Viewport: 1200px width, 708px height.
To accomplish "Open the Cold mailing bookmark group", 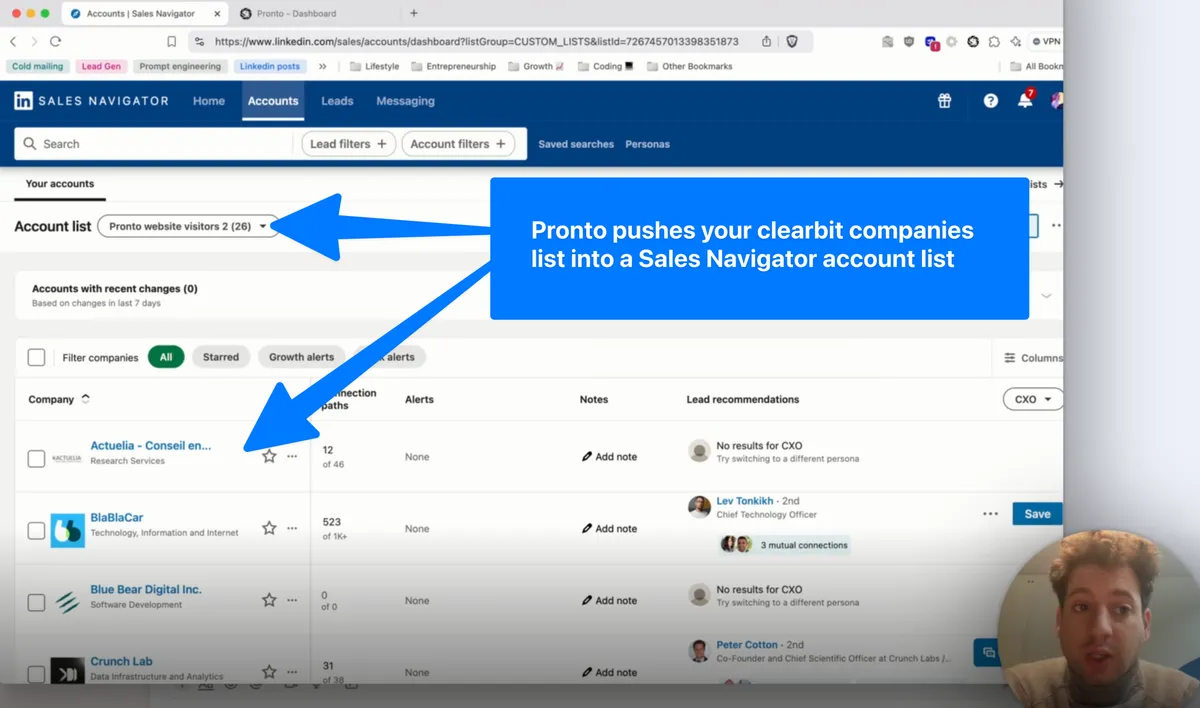I will pyautogui.click(x=38, y=67).
